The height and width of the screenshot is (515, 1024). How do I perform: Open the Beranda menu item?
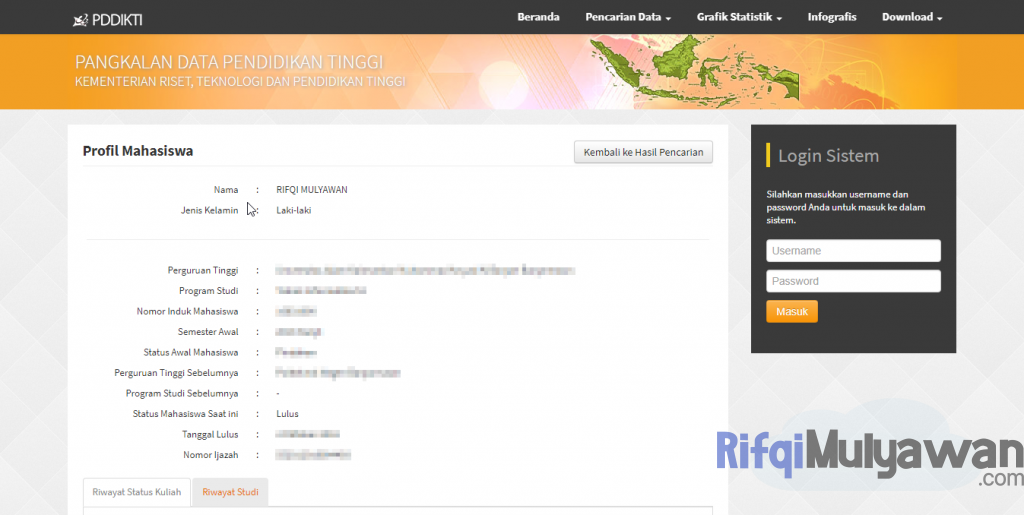(x=538, y=17)
